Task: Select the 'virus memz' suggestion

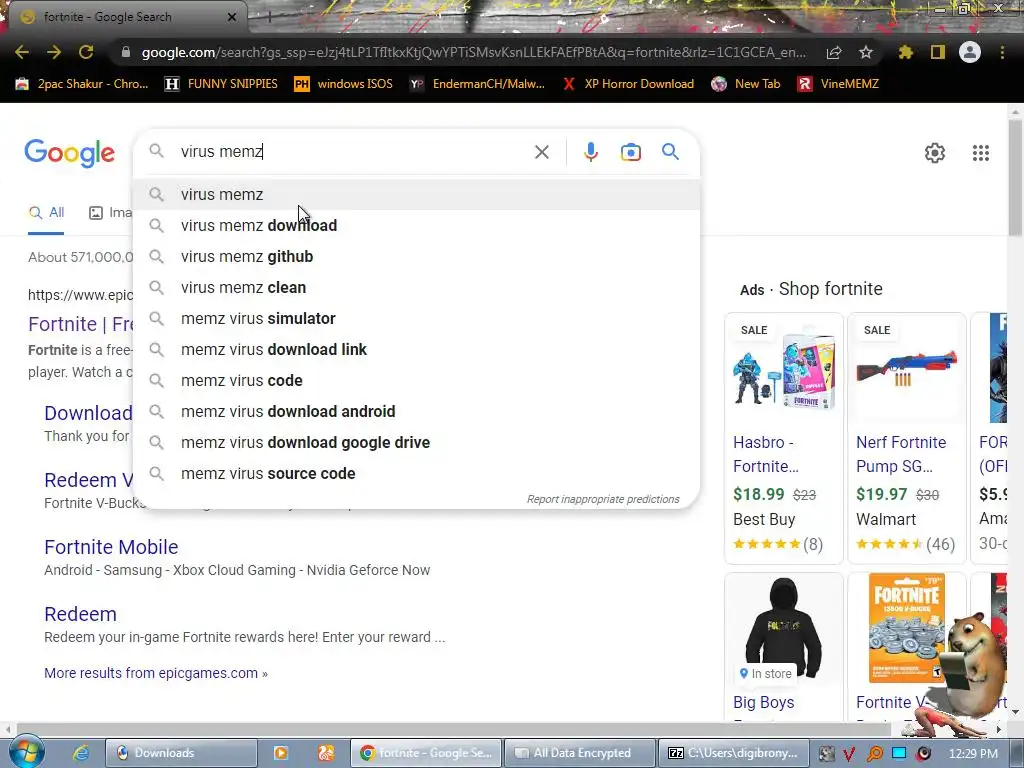Action: coord(417,195)
